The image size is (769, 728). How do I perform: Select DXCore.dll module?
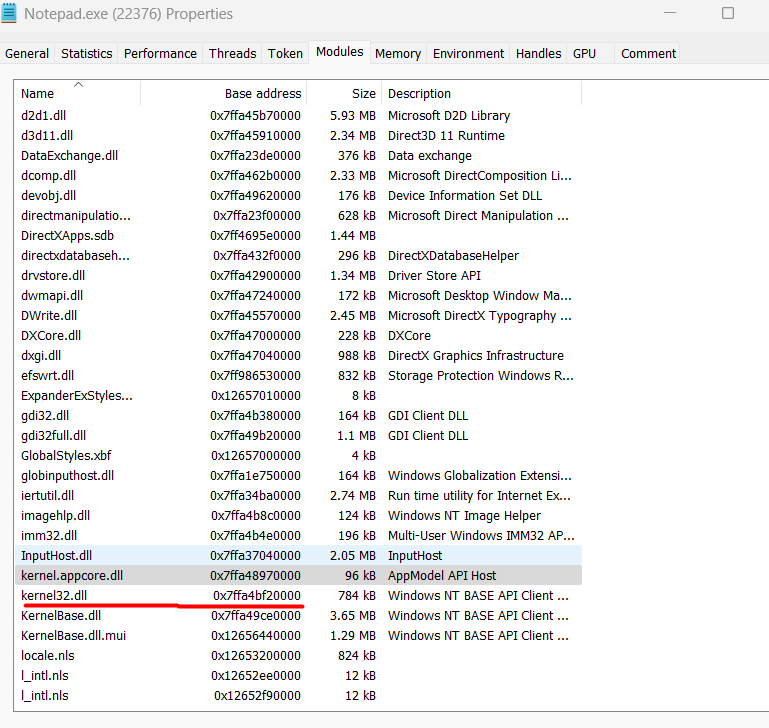click(x=299, y=336)
